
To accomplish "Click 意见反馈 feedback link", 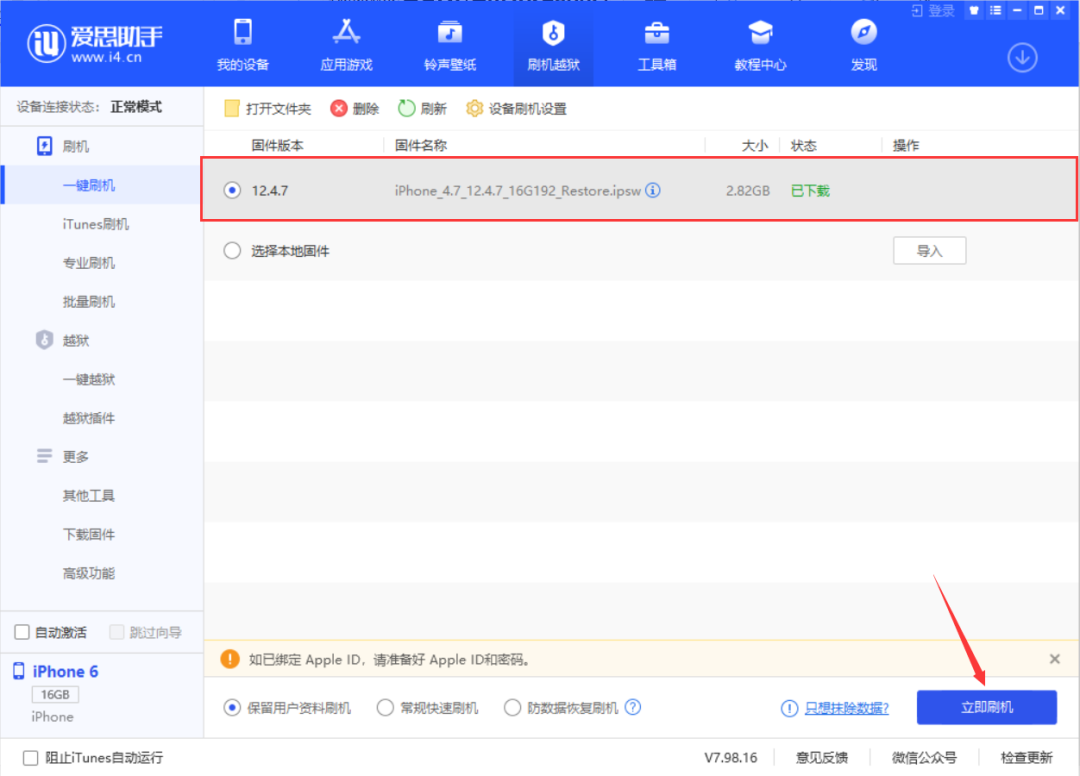I will [822, 757].
